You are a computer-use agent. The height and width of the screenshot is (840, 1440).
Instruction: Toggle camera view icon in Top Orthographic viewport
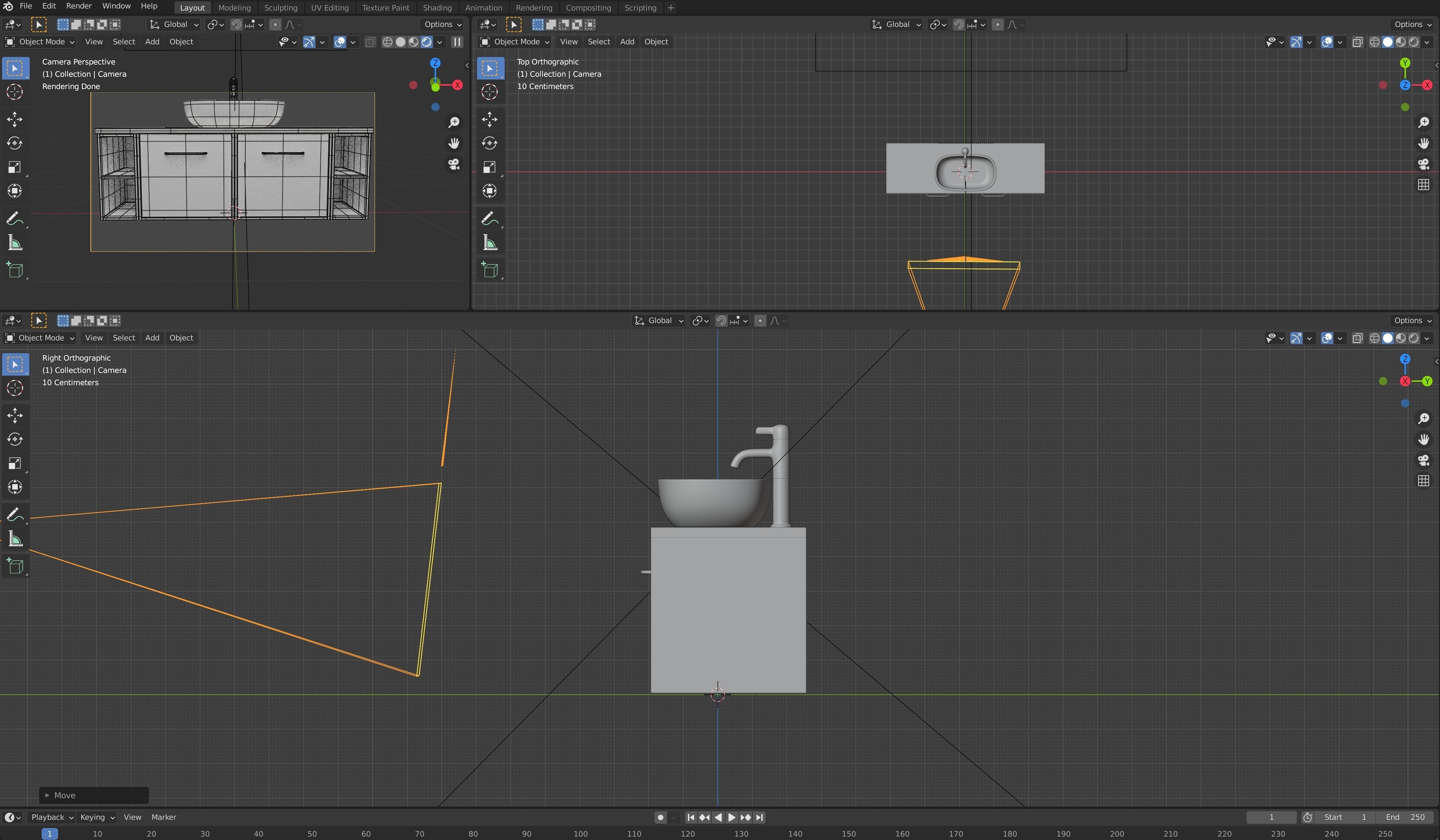(1423, 164)
